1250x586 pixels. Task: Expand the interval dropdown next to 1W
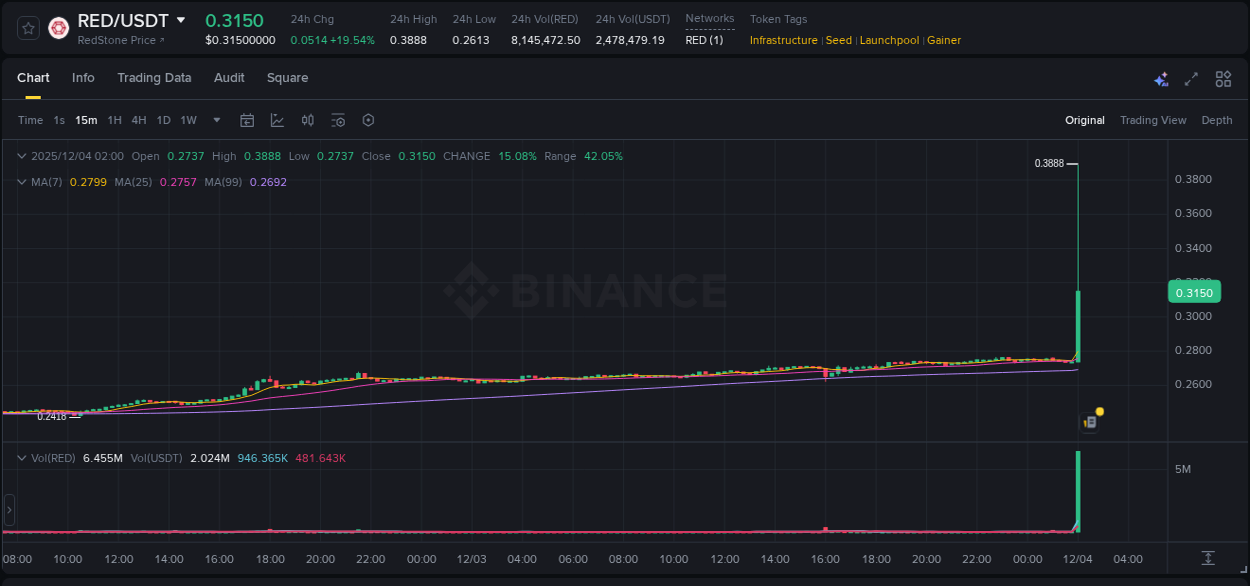pos(215,120)
